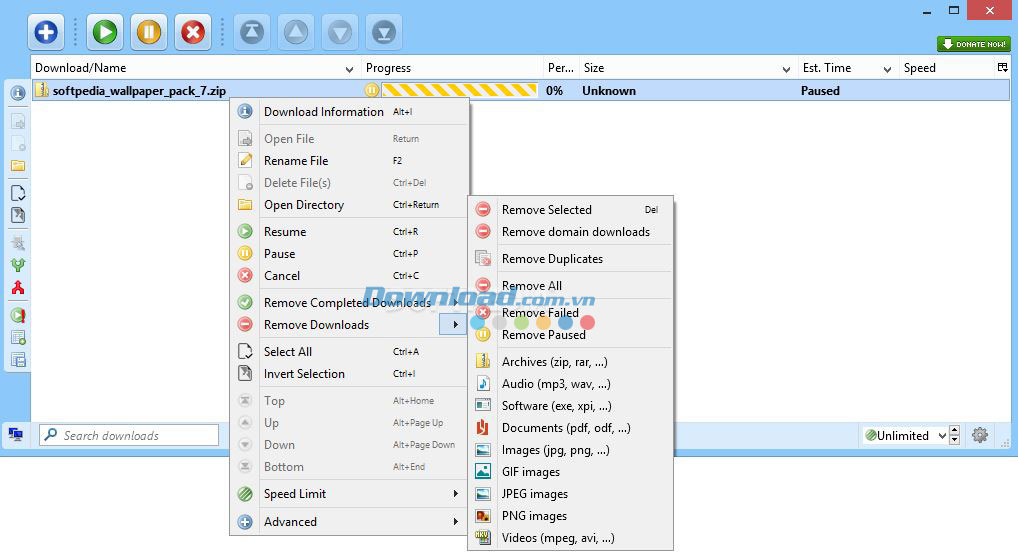1018x552 pixels.
Task: Expand the Est. Time column dropdown arrow
Action: point(888,69)
